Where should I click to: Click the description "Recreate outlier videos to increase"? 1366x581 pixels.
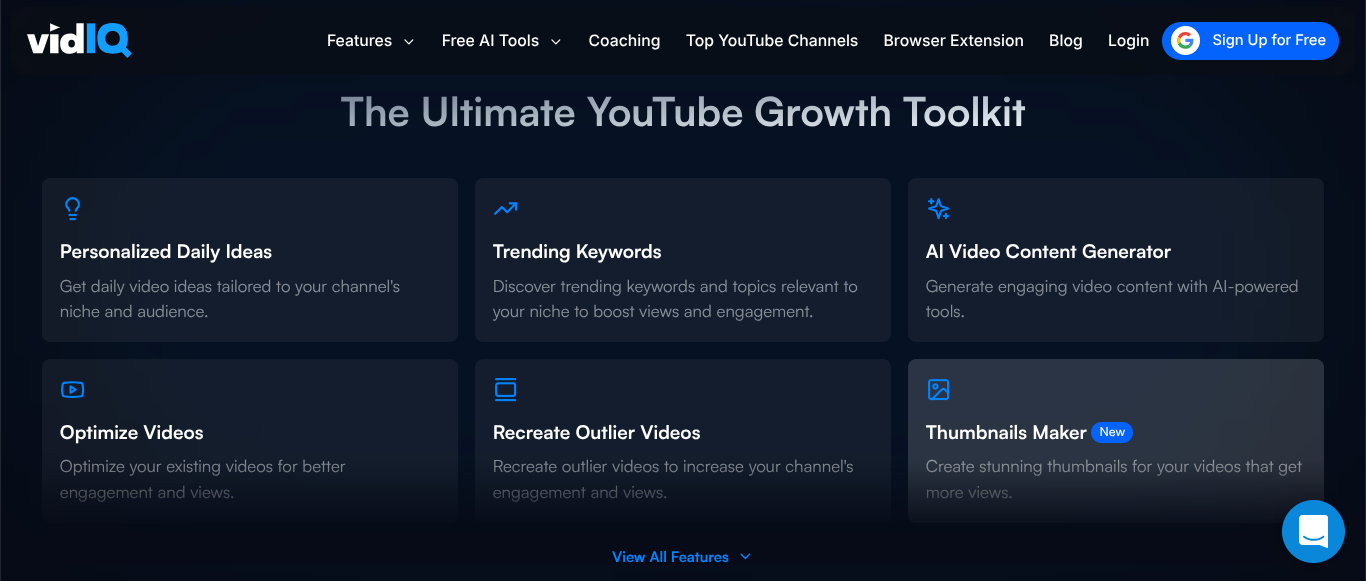[x=673, y=479]
